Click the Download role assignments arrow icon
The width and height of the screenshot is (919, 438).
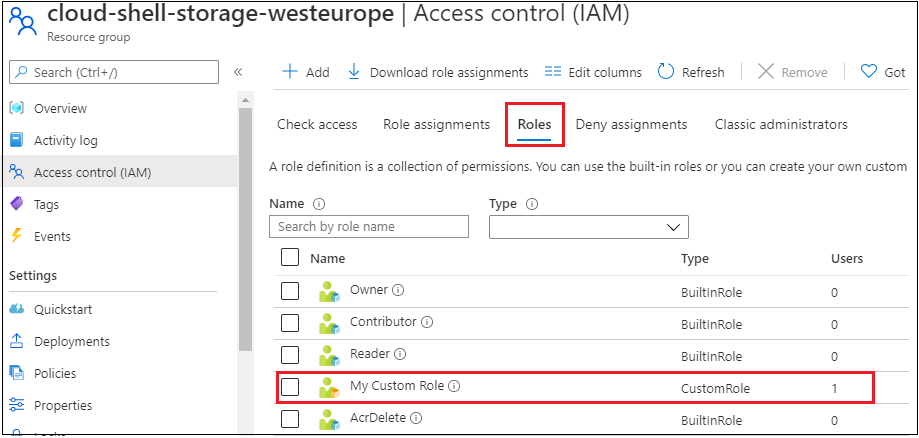click(353, 72)
